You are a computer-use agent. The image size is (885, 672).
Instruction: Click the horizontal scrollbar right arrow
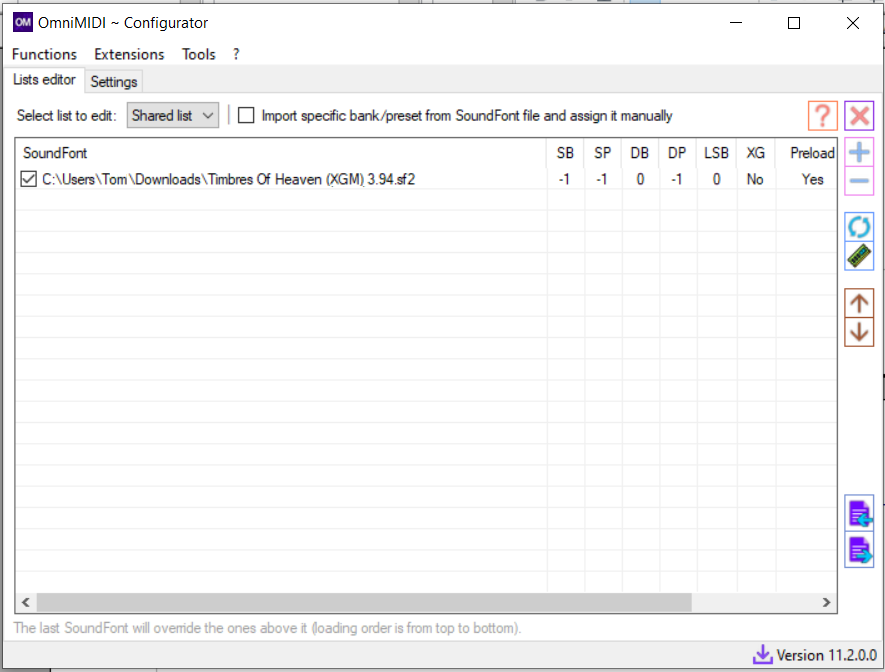click(x=826, y=602)
